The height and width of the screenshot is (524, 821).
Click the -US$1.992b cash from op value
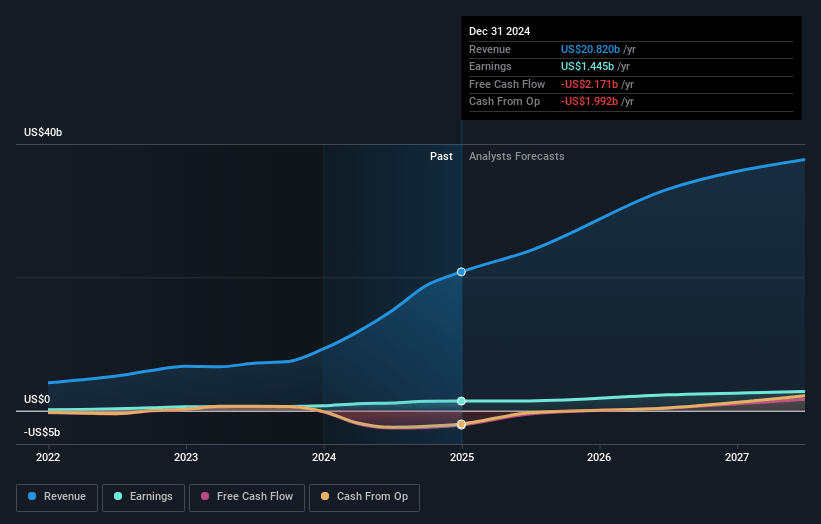pyautogui.click(x=590, y=102)
